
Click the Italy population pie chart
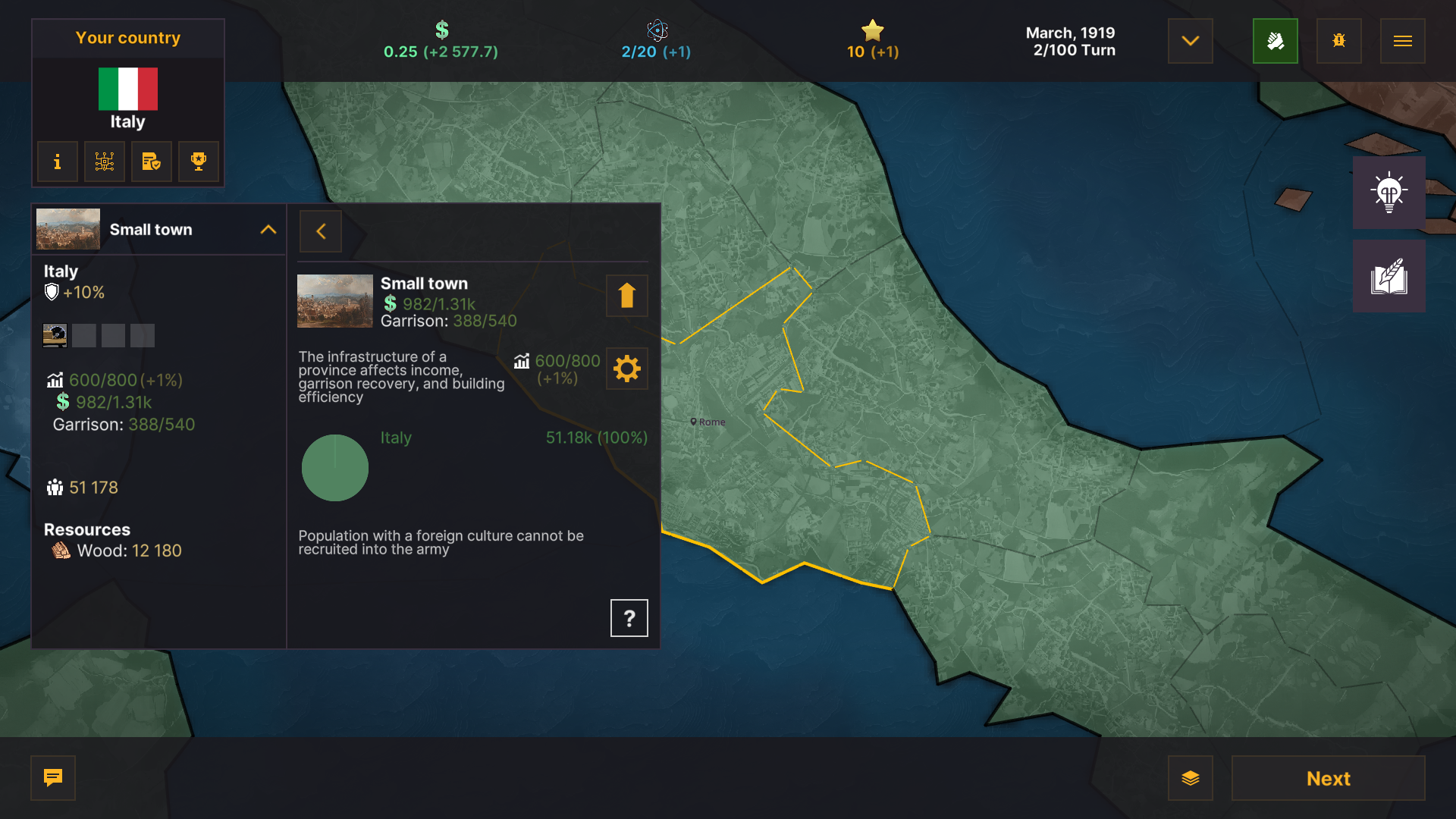coord(334,468)
